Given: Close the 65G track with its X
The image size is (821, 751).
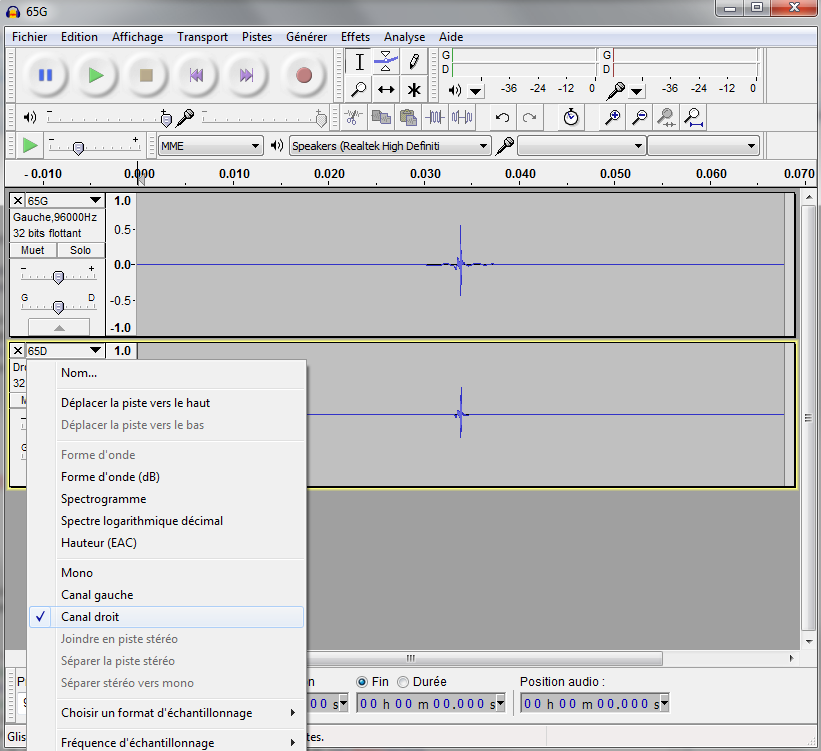Looking at the screenshot, I should [17, 201].
